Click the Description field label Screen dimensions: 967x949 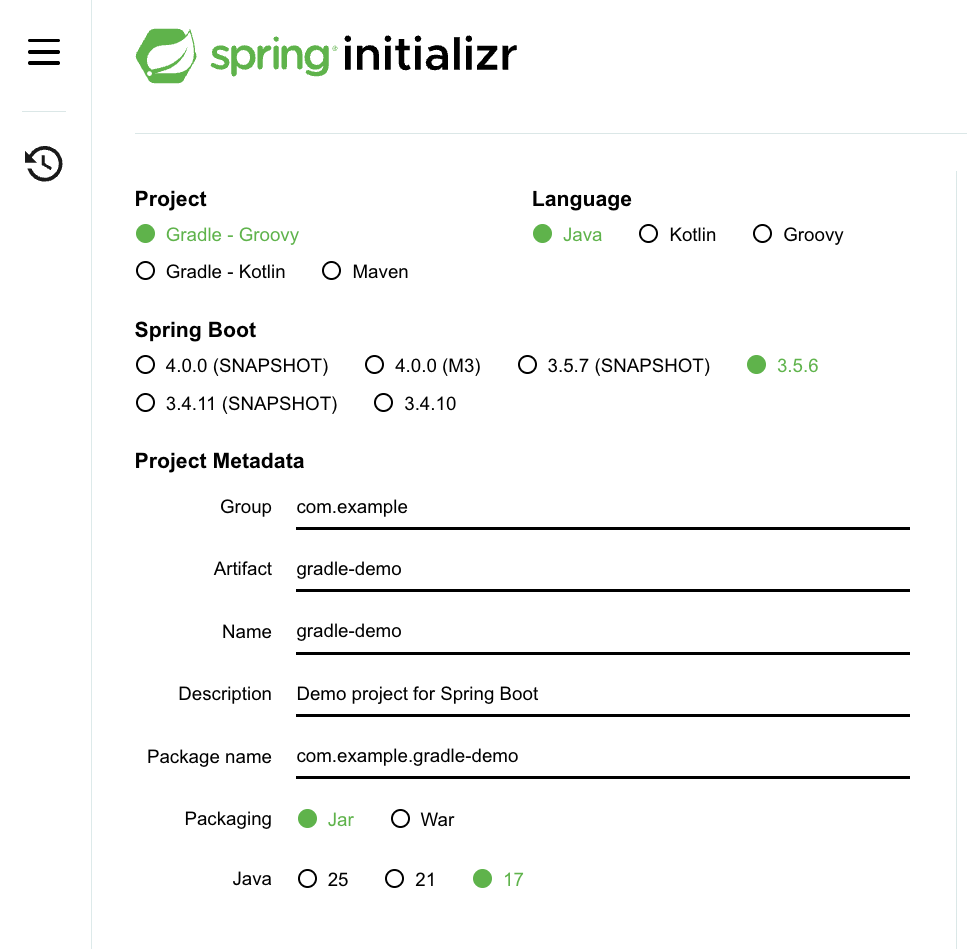[x=224, y=694]
